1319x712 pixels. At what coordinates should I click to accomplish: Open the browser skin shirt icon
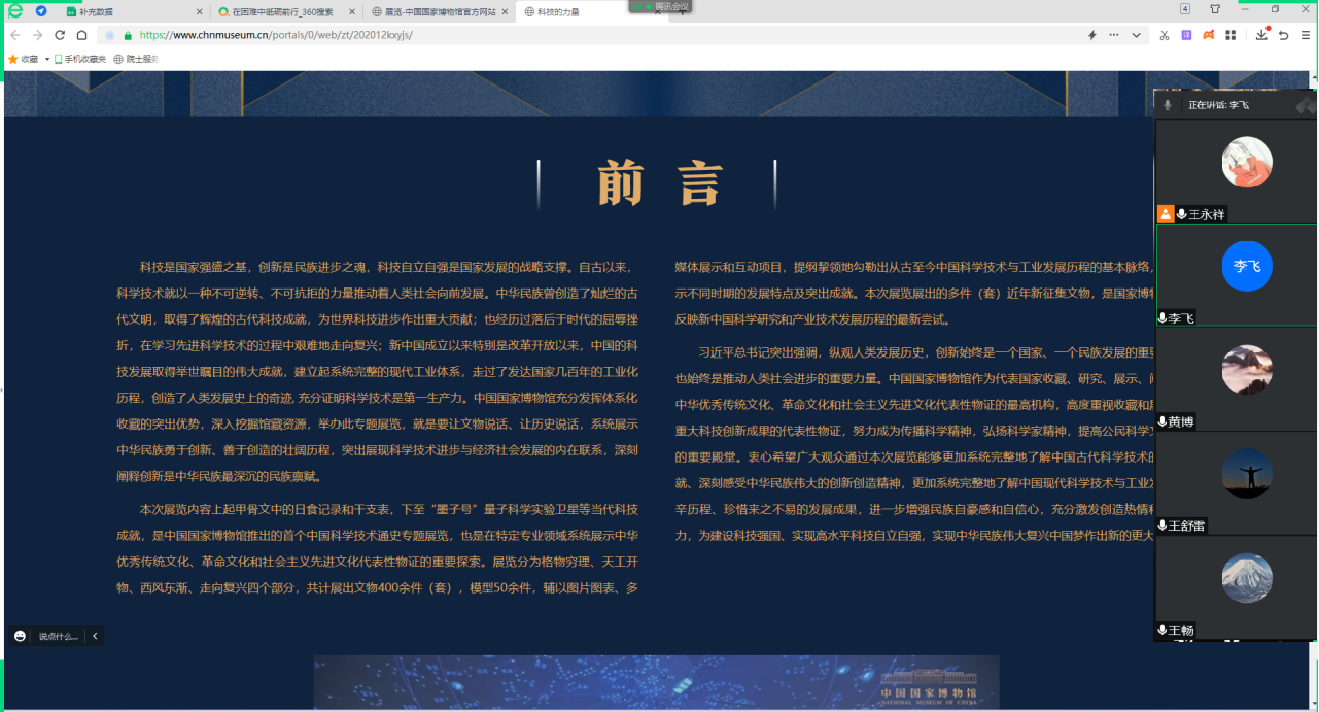pyautogui.click(x=1215, y=9)
